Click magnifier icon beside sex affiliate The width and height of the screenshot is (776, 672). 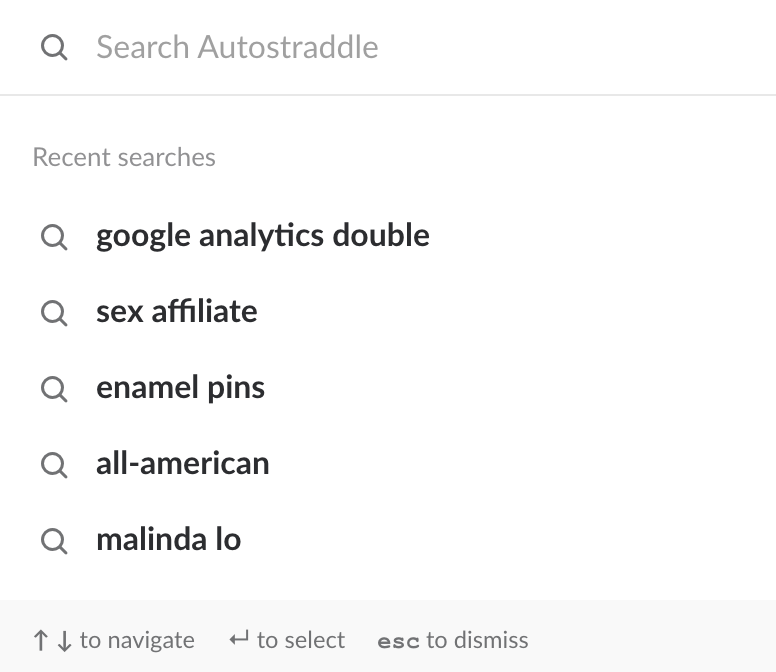[x=54, y=313]
